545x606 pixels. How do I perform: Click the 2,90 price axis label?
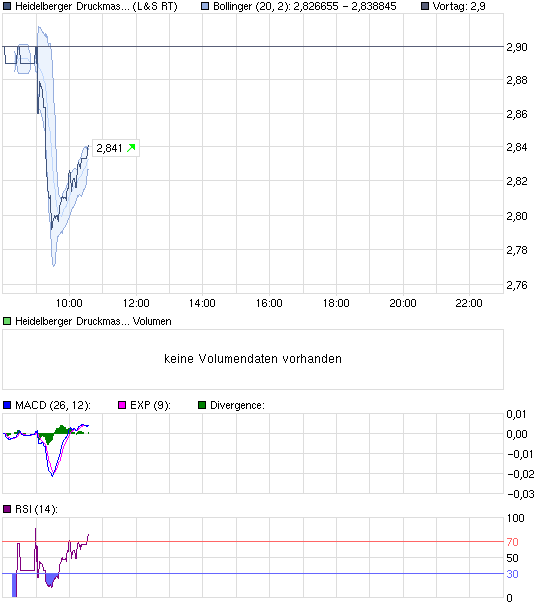pos(517,47)
